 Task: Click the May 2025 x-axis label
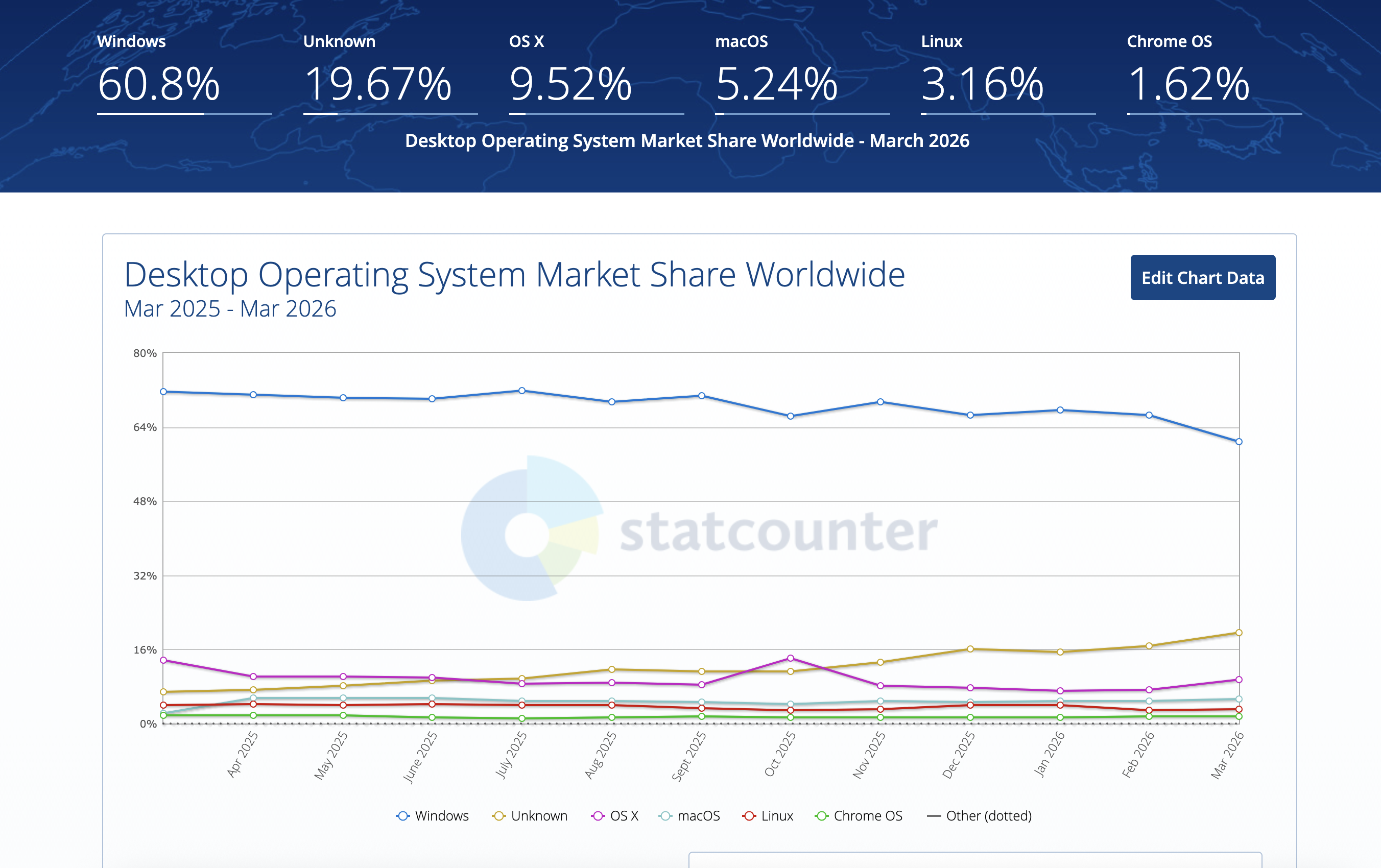(331, 756)
